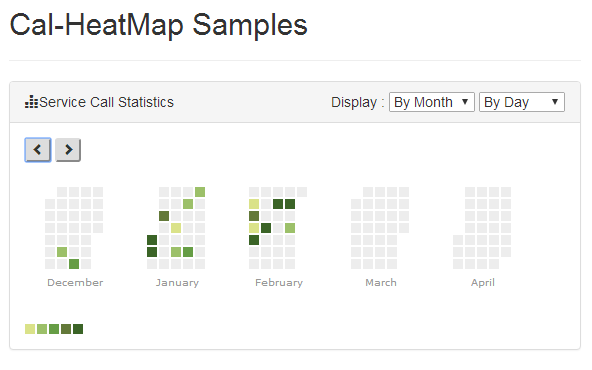Select the February month label
Viewport: 592px width, 370px height.
tap(279, 282)
